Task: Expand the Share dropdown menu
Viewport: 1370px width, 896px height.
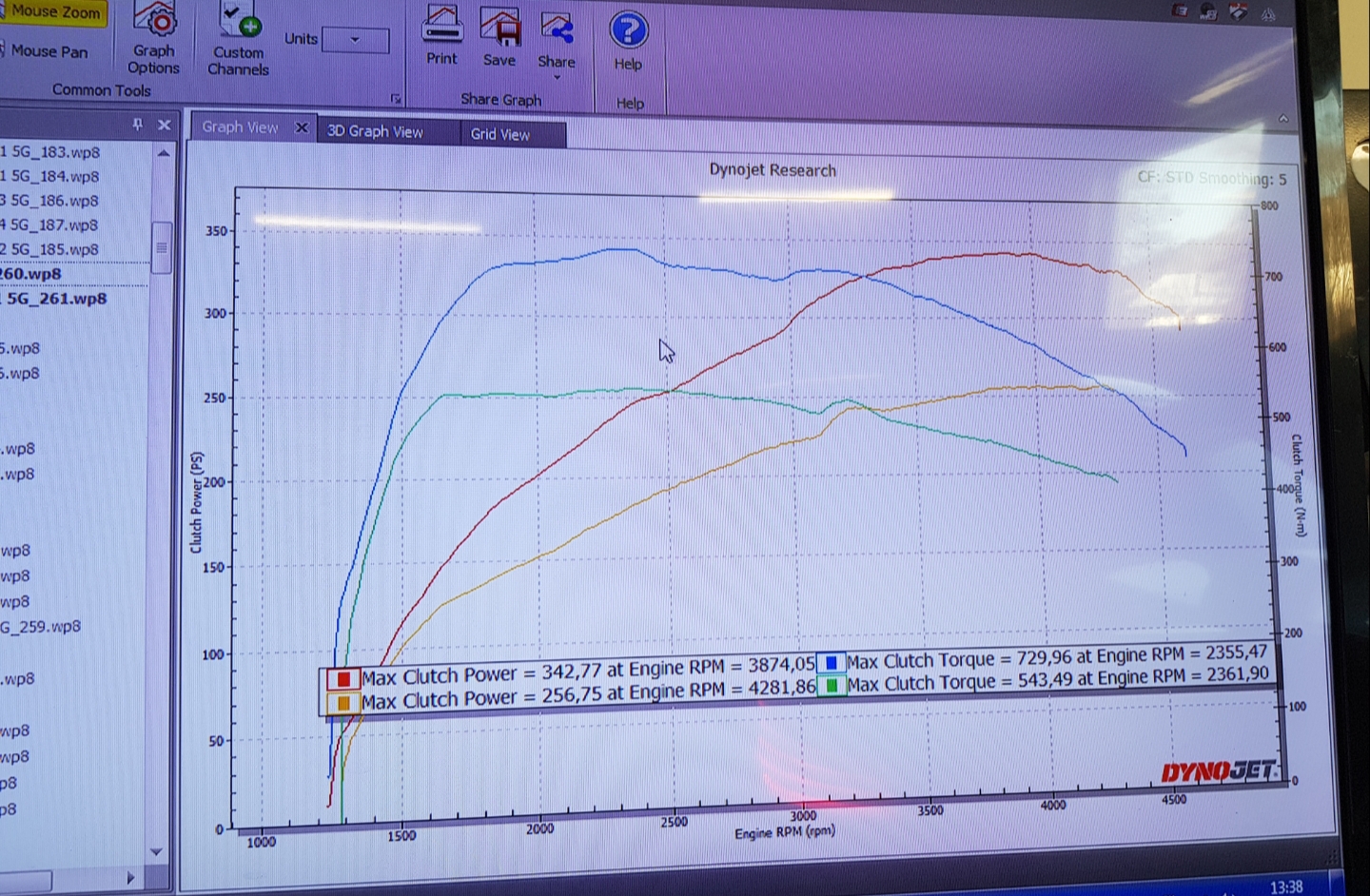Action: tap(557, 76)
